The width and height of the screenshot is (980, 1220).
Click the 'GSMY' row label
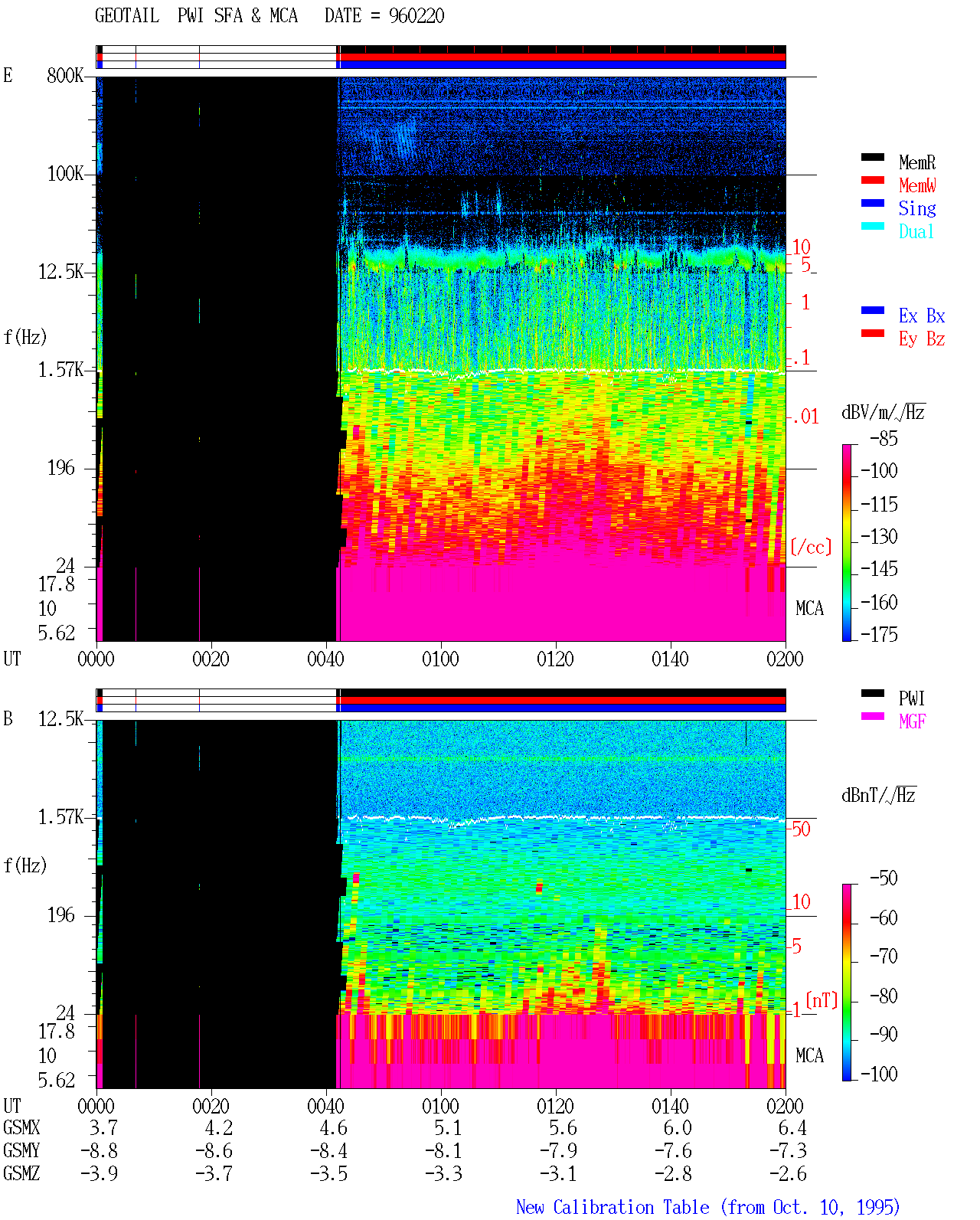(x=21, y=1151)
